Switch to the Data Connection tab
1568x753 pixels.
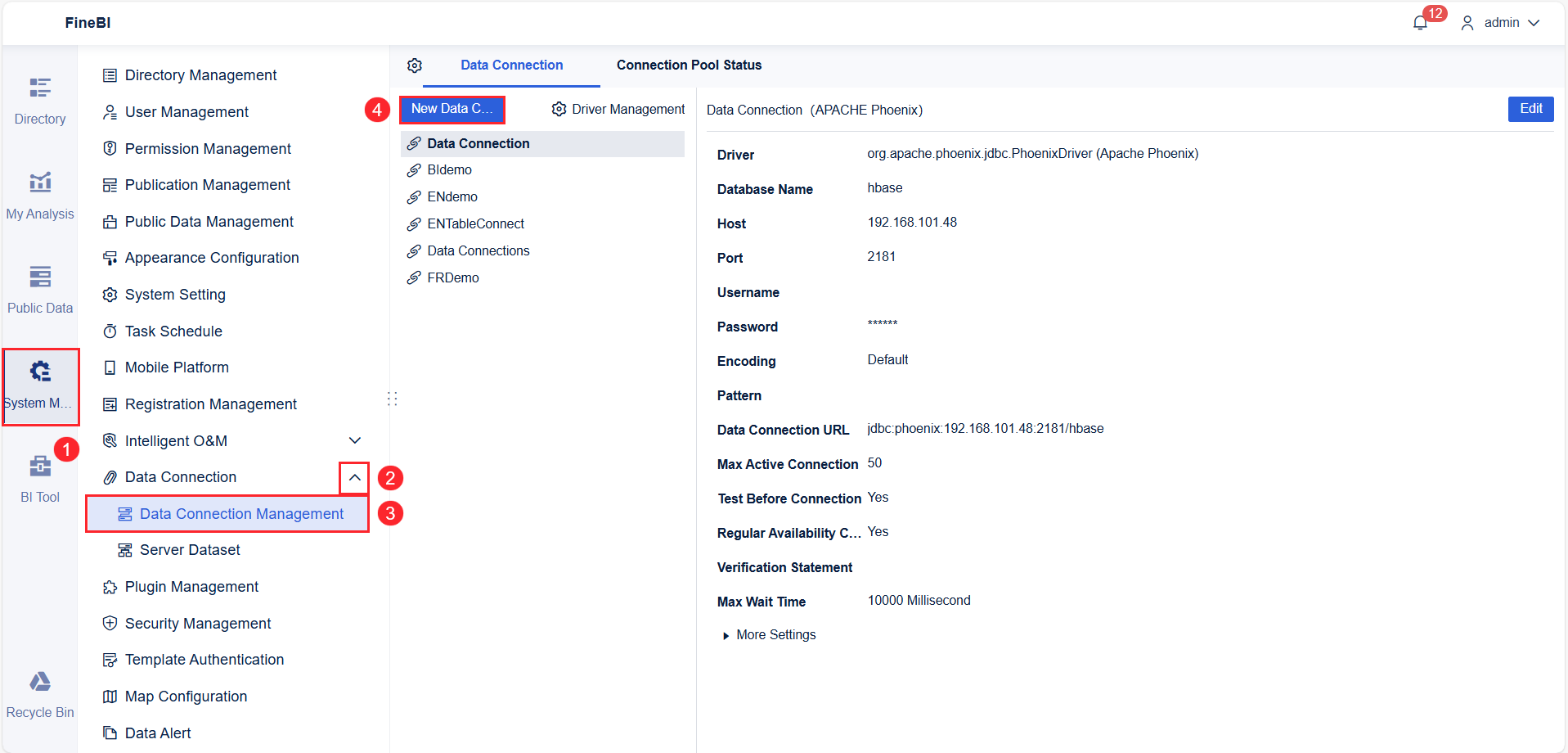tap(512, 65)
